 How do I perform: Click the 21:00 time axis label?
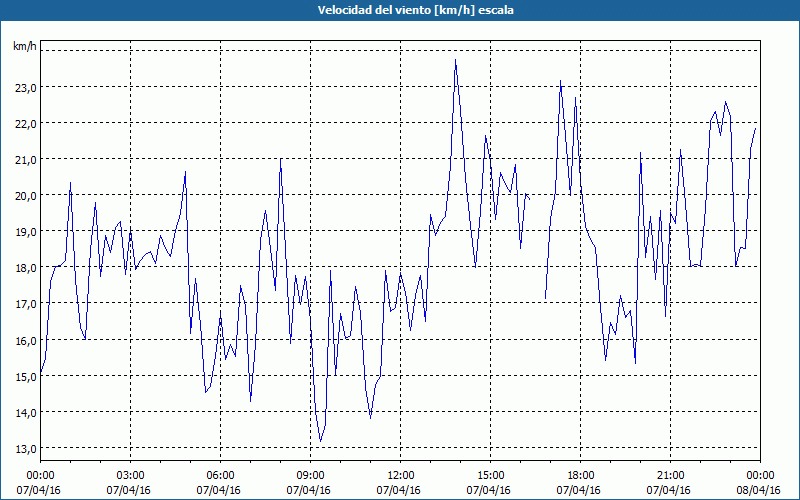coord(670,476)
